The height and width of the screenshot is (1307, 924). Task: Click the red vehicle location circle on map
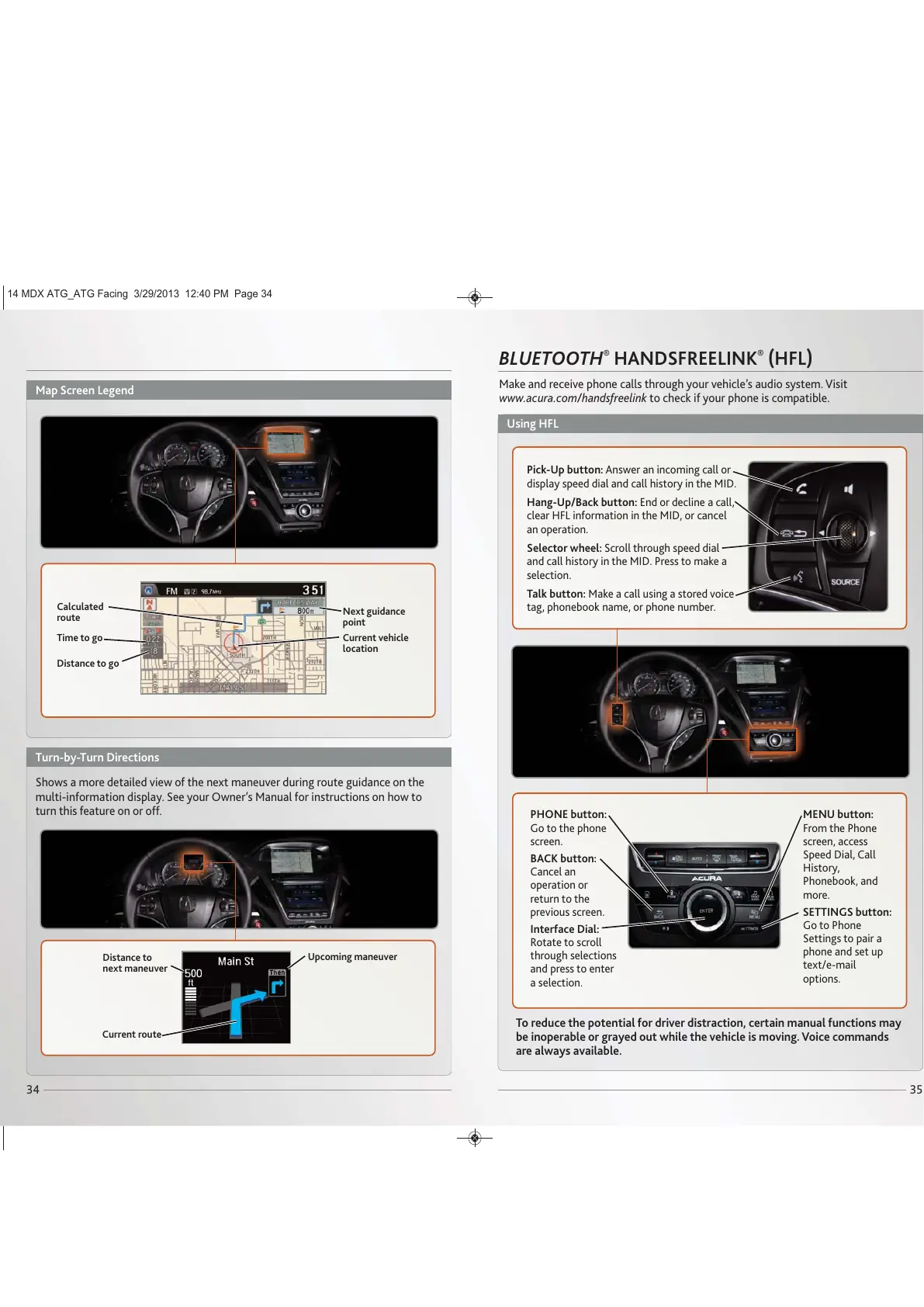point(234,643)
